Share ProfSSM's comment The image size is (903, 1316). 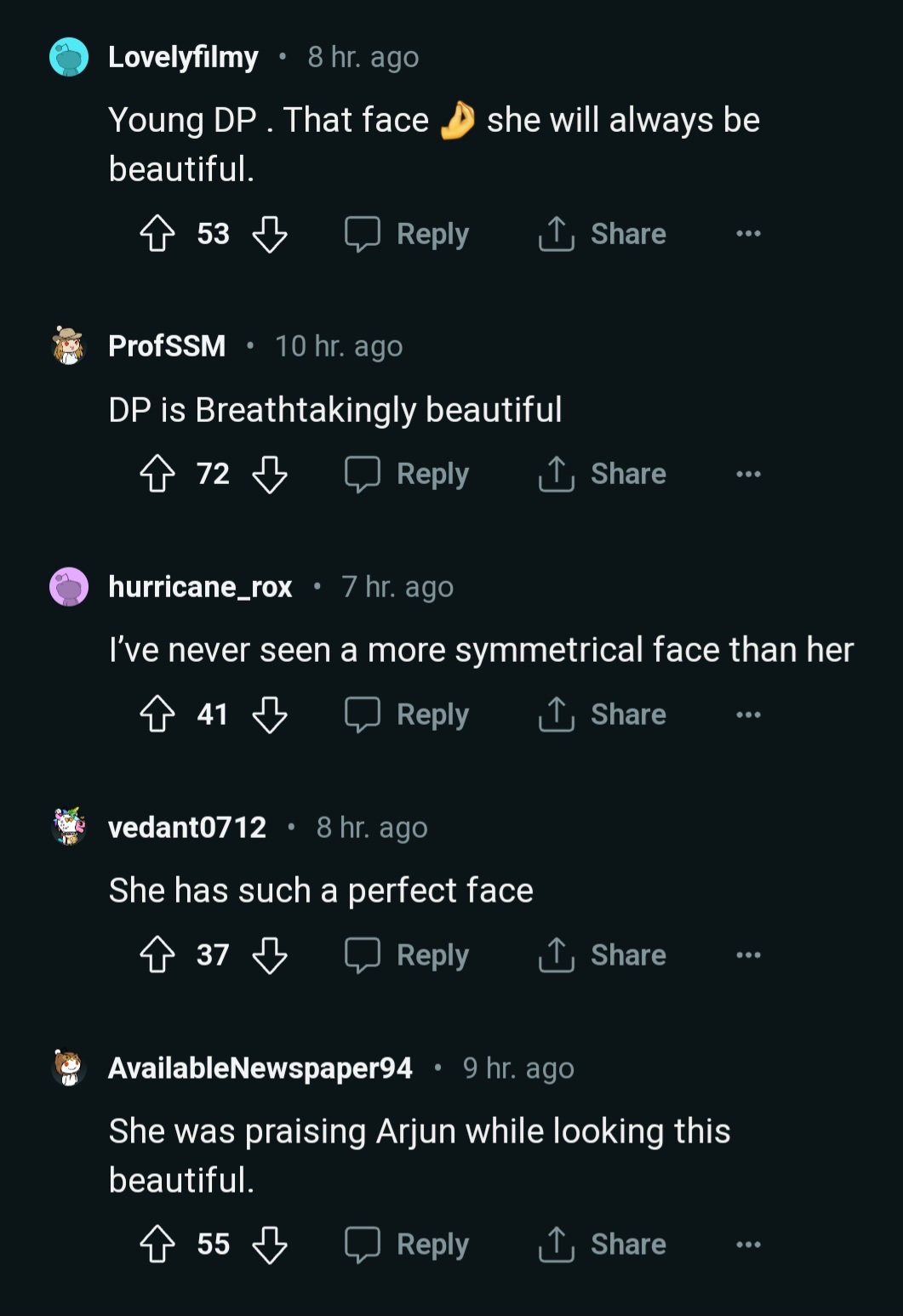[x=603, y=474]
